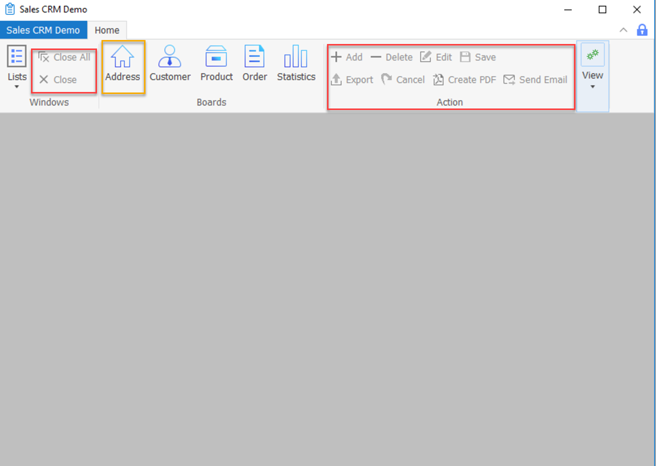Click the Delete action button

pos(391,58)
